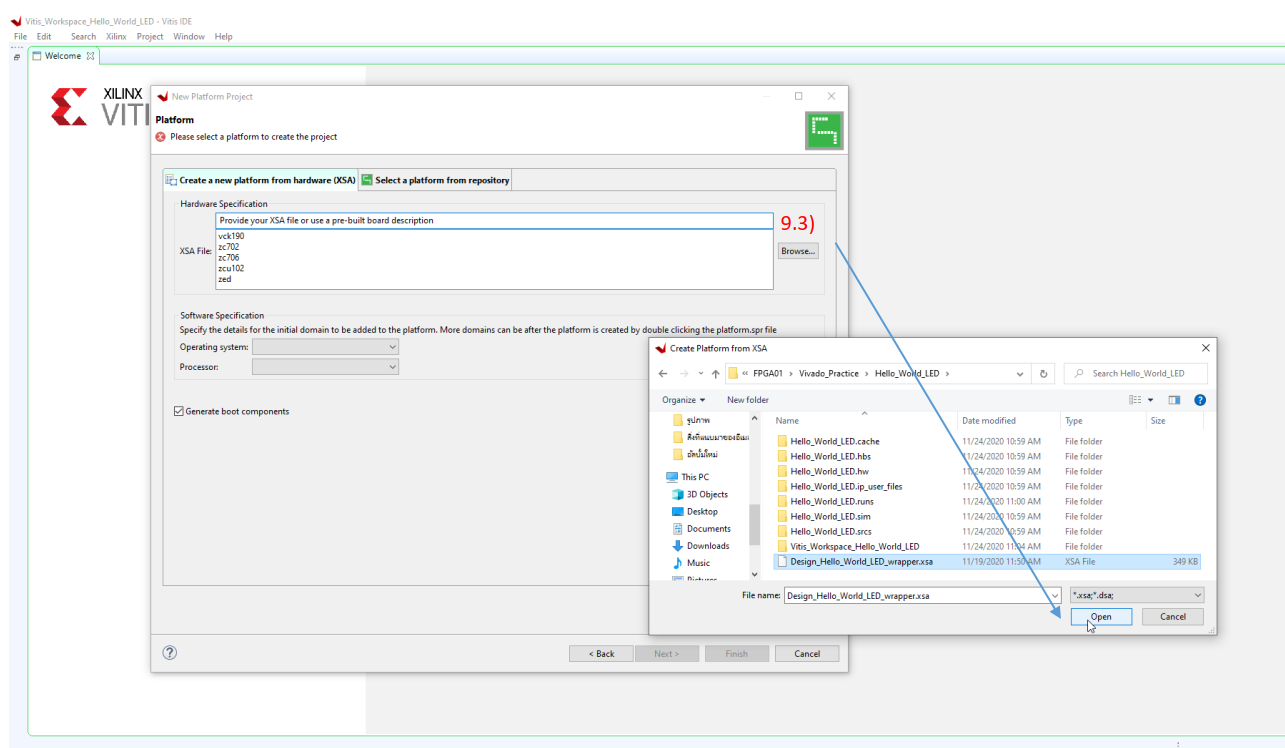The height and width of the screenshot is (748, 1285).
Task: Open Organize dropdown menu
Action: pyautogui.click(x=683, y=400)
